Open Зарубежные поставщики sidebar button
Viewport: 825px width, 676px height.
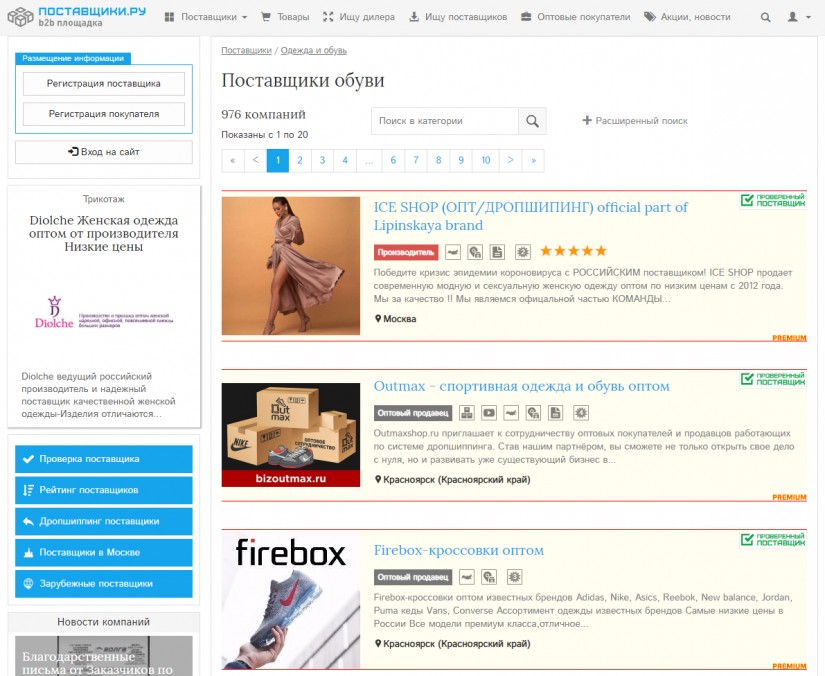tap(104, 584)
